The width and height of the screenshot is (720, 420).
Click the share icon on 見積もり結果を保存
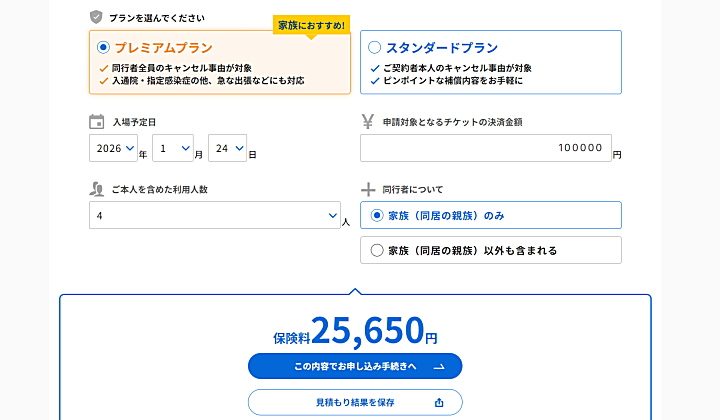pos(438,403)
